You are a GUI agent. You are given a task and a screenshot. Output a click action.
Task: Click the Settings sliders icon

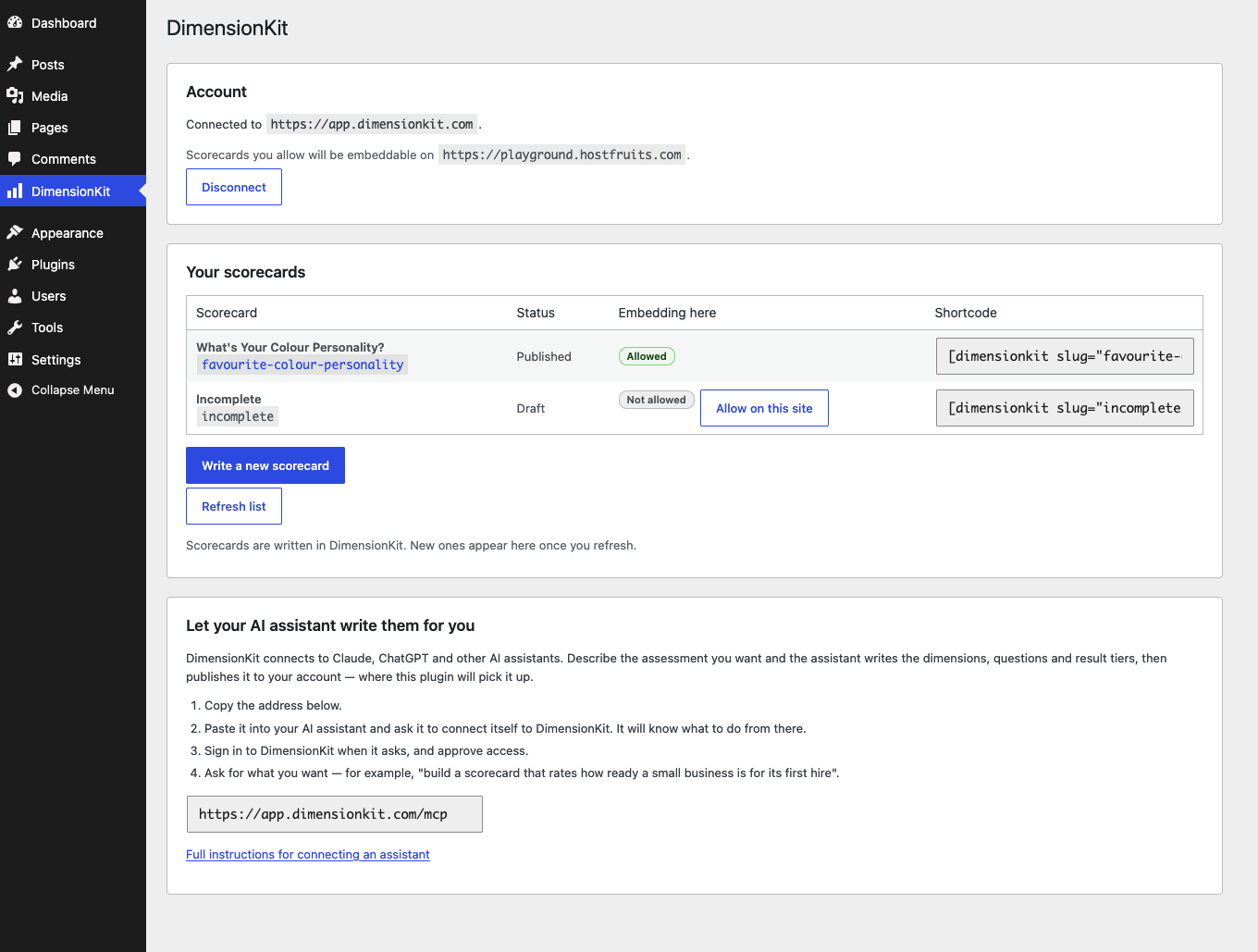click(15, 359)
